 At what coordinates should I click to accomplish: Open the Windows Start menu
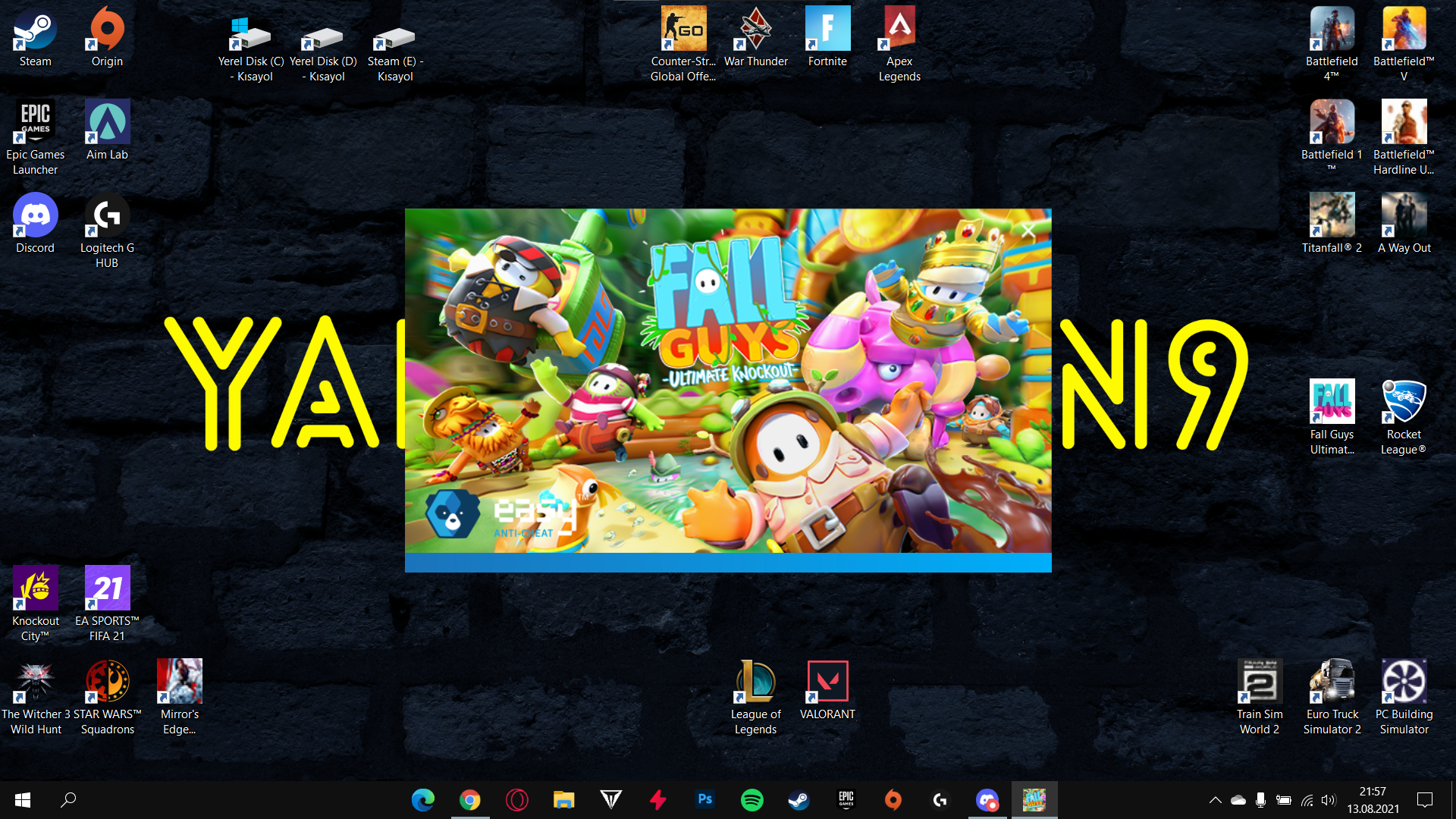[23, 800]
